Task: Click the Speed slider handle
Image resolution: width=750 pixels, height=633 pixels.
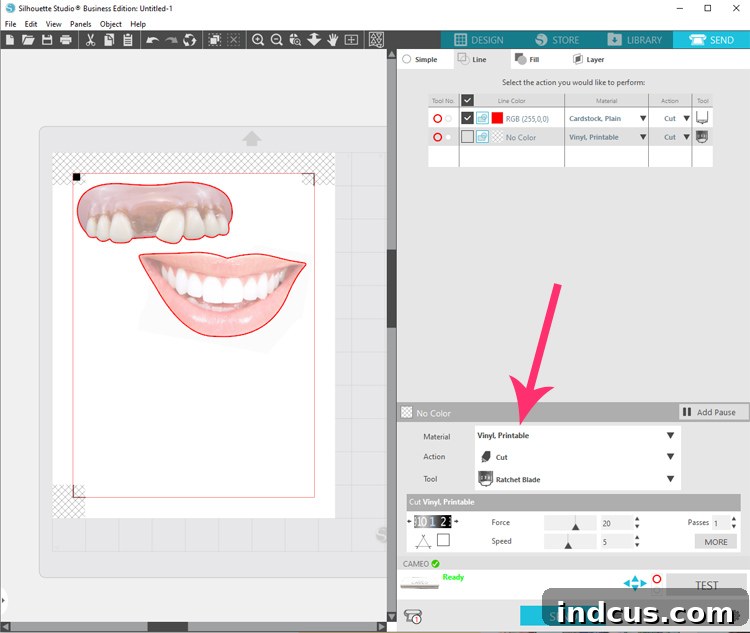Action: pyautogui.click(x=568, y=544)
